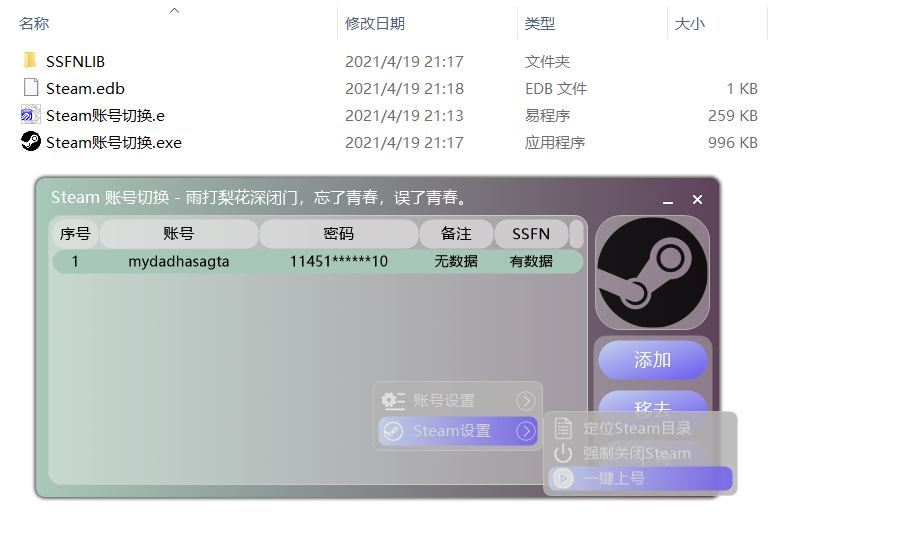Click the 996 KB size value
The height and width of the screenshot is (559, 917).
(x=733, y=143)
